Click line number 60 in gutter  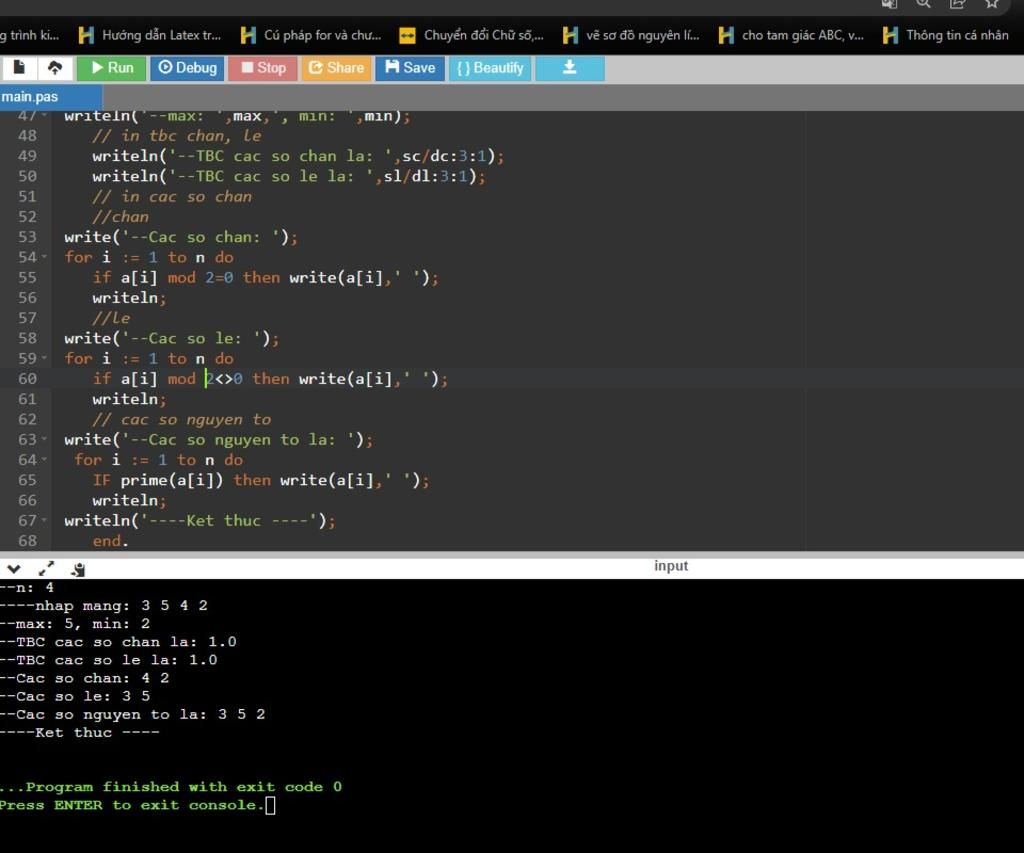(27, 379)
